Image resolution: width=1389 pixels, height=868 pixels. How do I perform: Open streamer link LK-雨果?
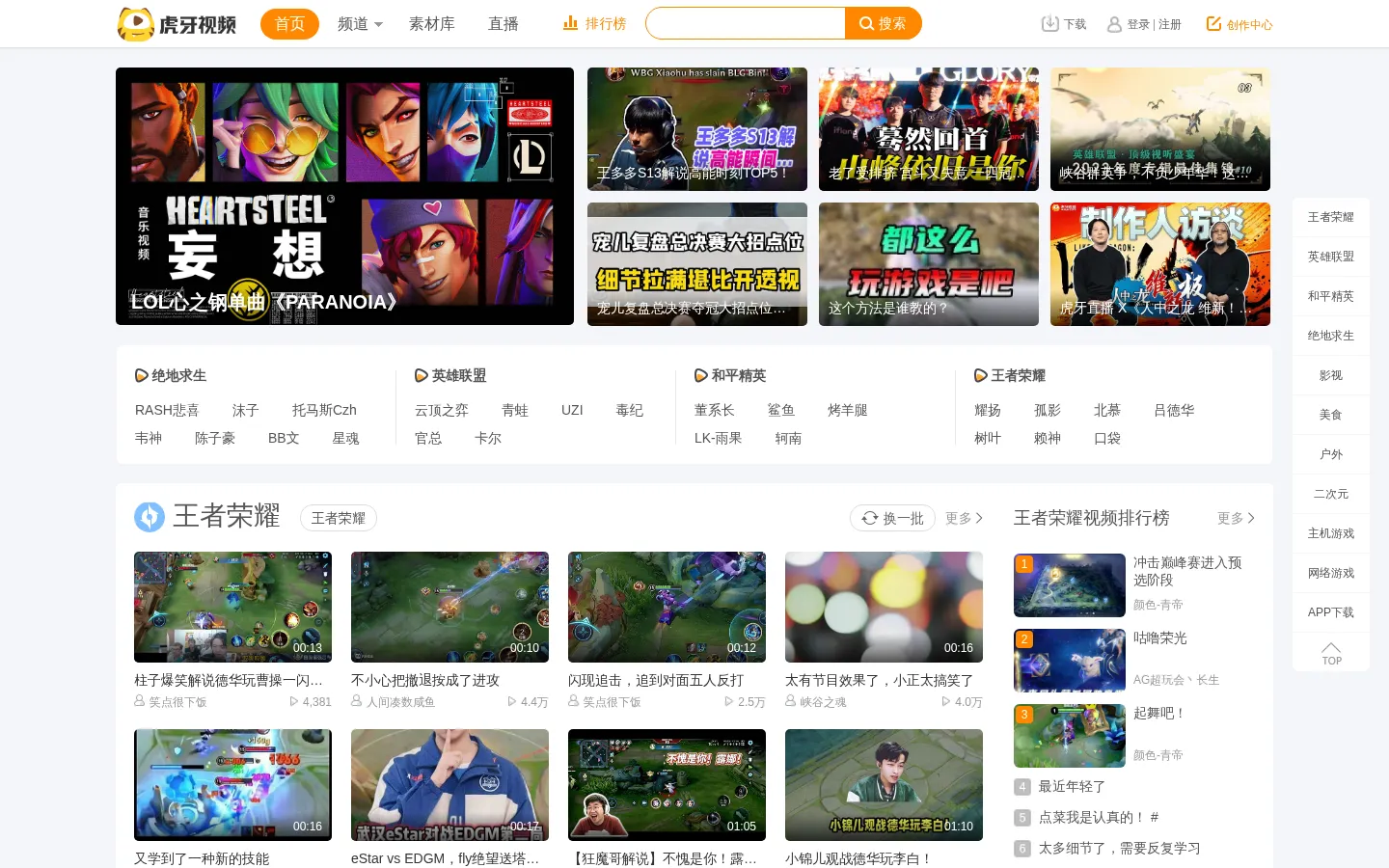(x=719, y=438)
